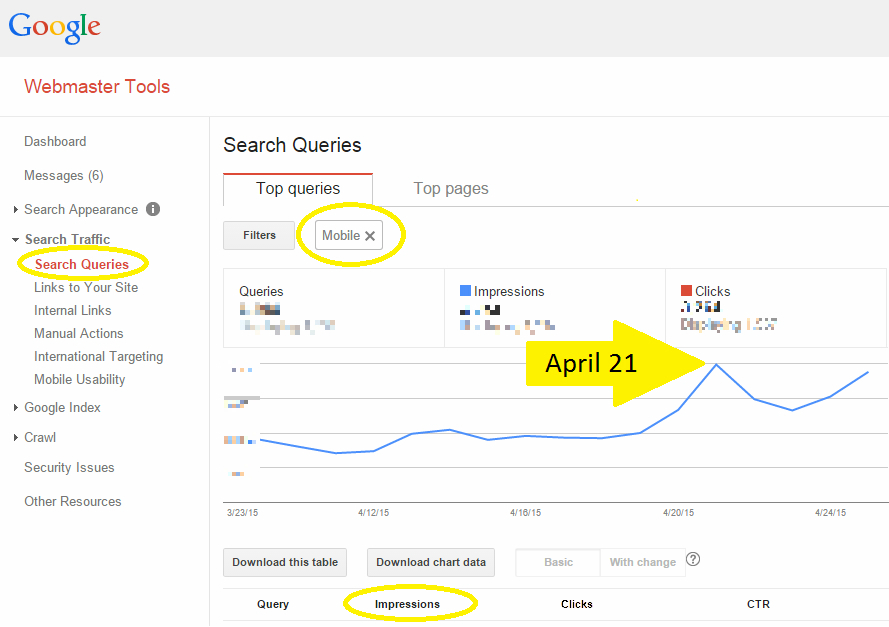
Task: Click the 4/20/15 date label on chart axis
Action: click(x=678, y=512)
